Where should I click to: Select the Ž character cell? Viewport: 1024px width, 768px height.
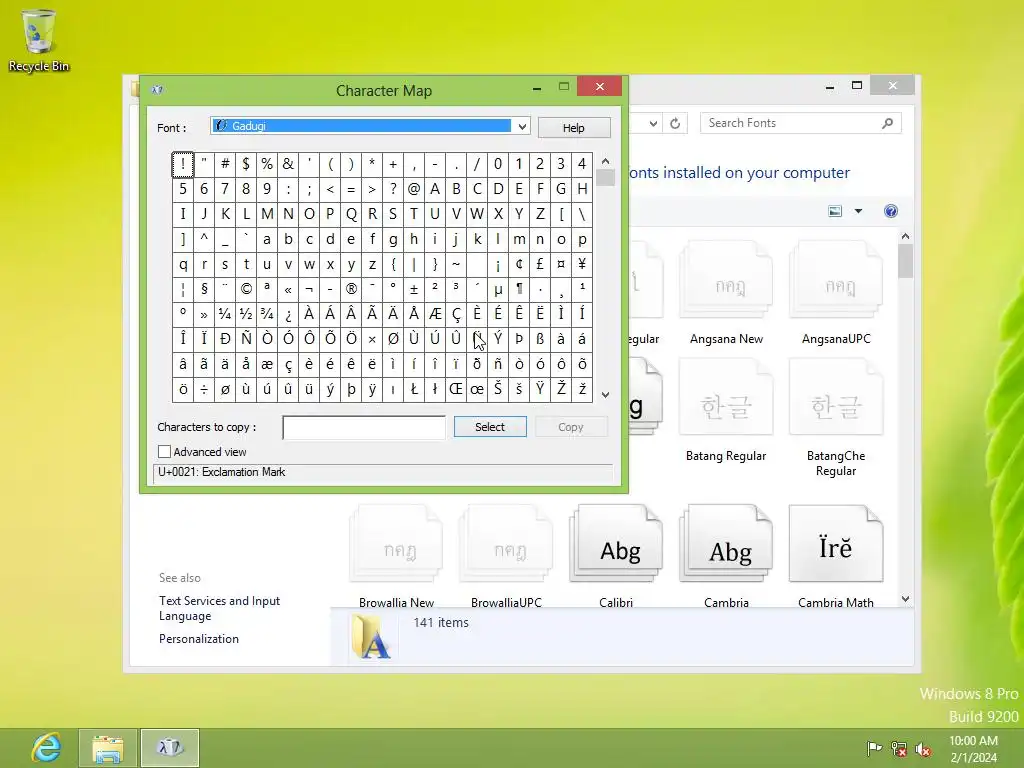(561, 389)
